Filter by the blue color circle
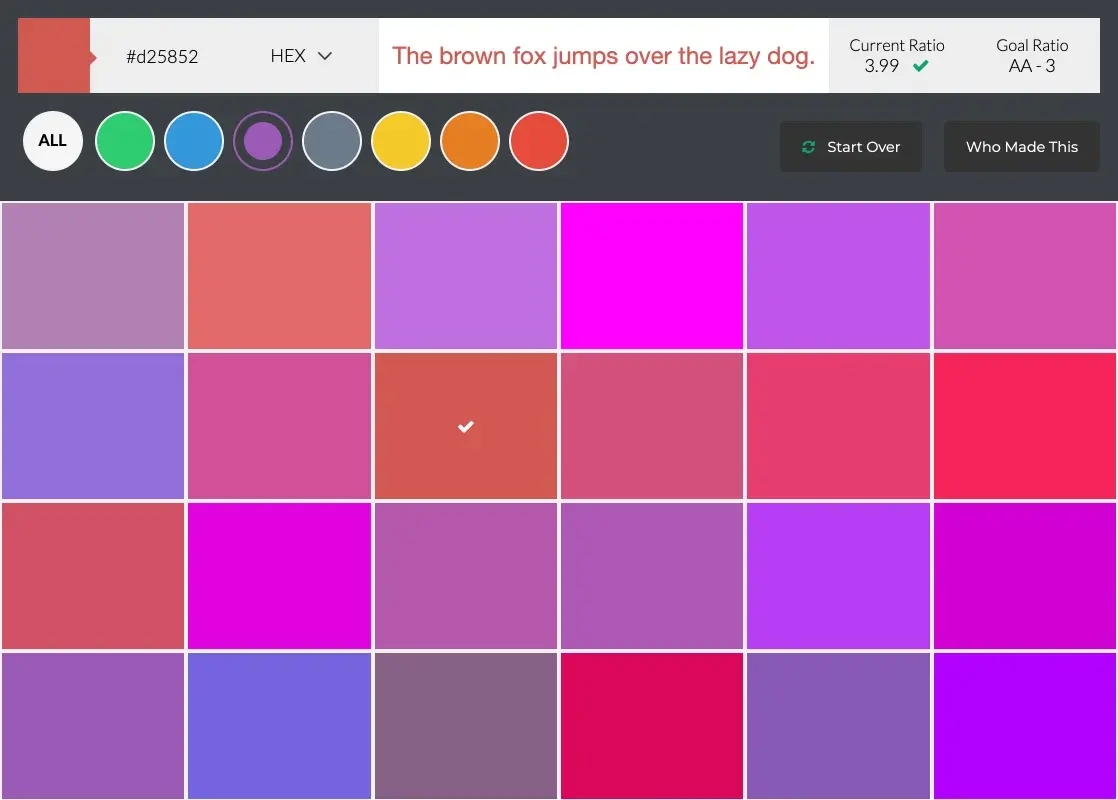Image resolution: width=1118 pixels, height=800 pixels. point(194,140)
